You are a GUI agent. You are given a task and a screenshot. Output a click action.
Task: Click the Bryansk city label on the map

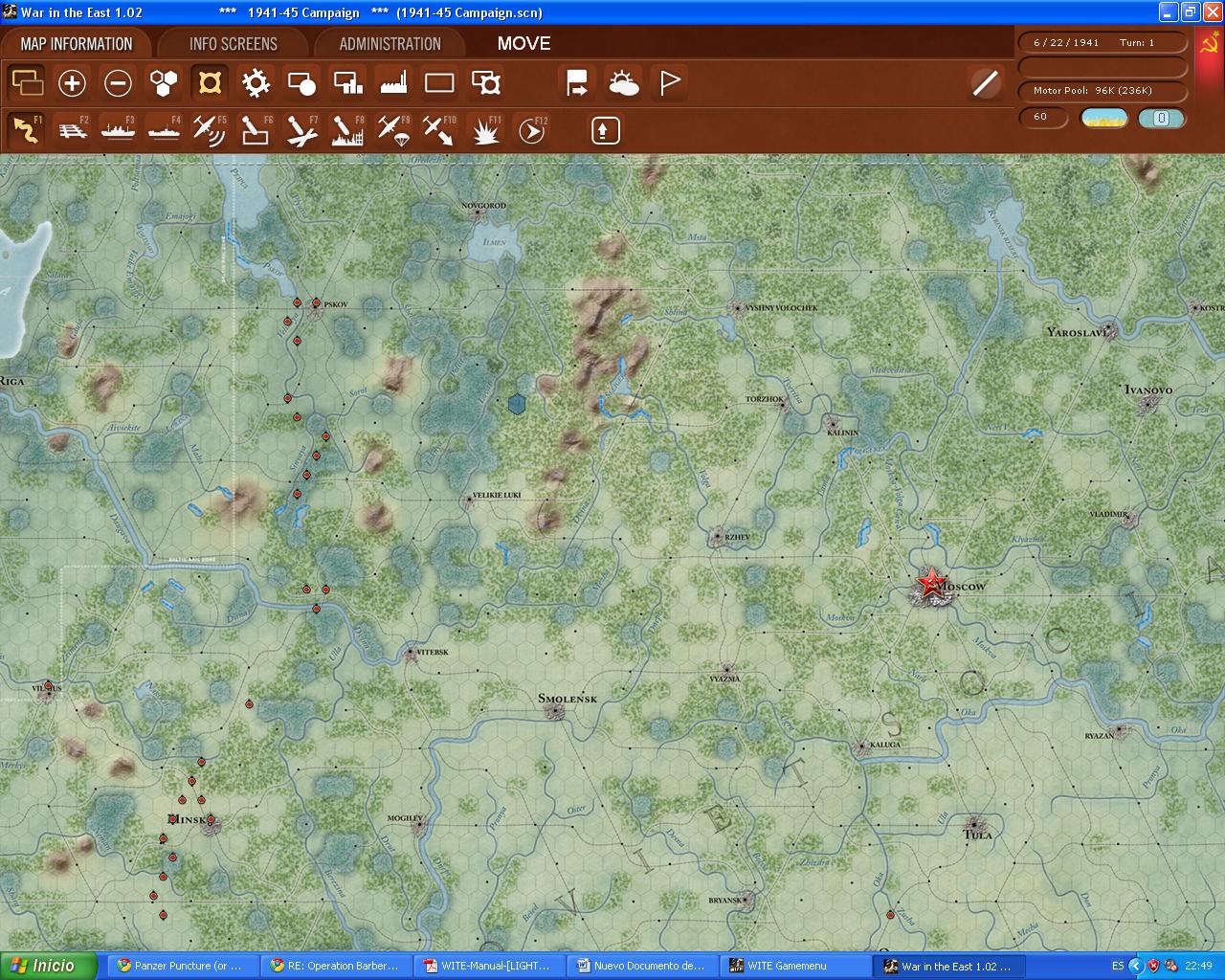click(726, 900)
